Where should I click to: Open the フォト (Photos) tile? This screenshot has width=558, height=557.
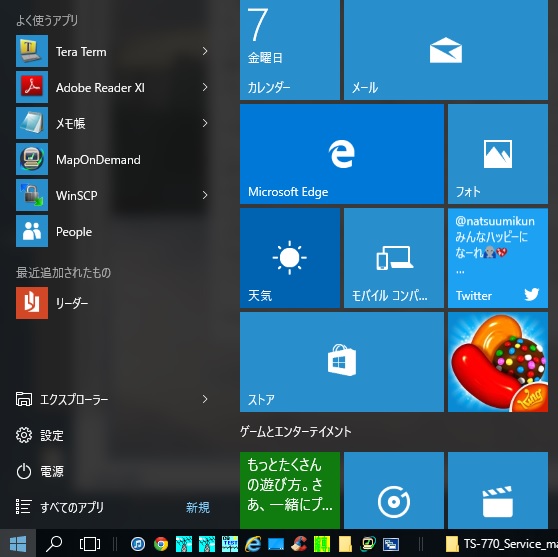498,154
